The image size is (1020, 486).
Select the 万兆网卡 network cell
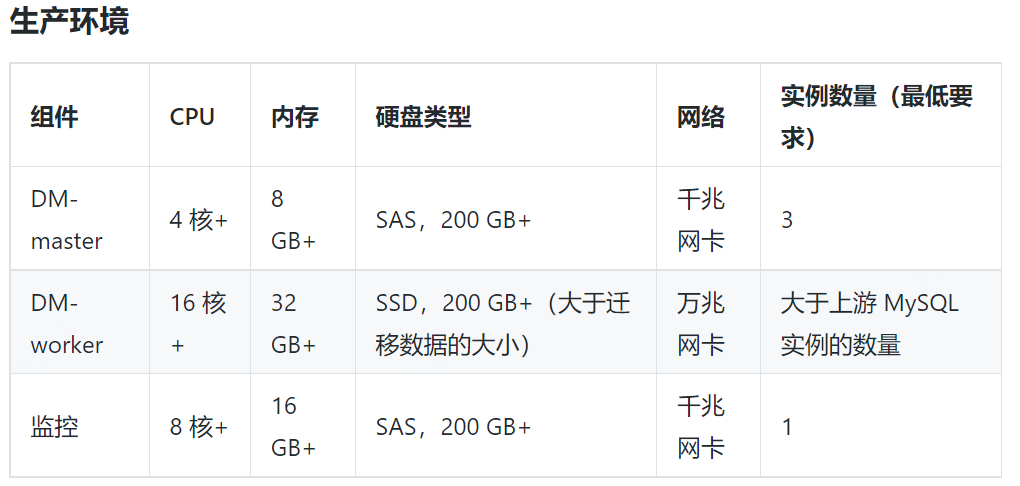pos(701,324)
